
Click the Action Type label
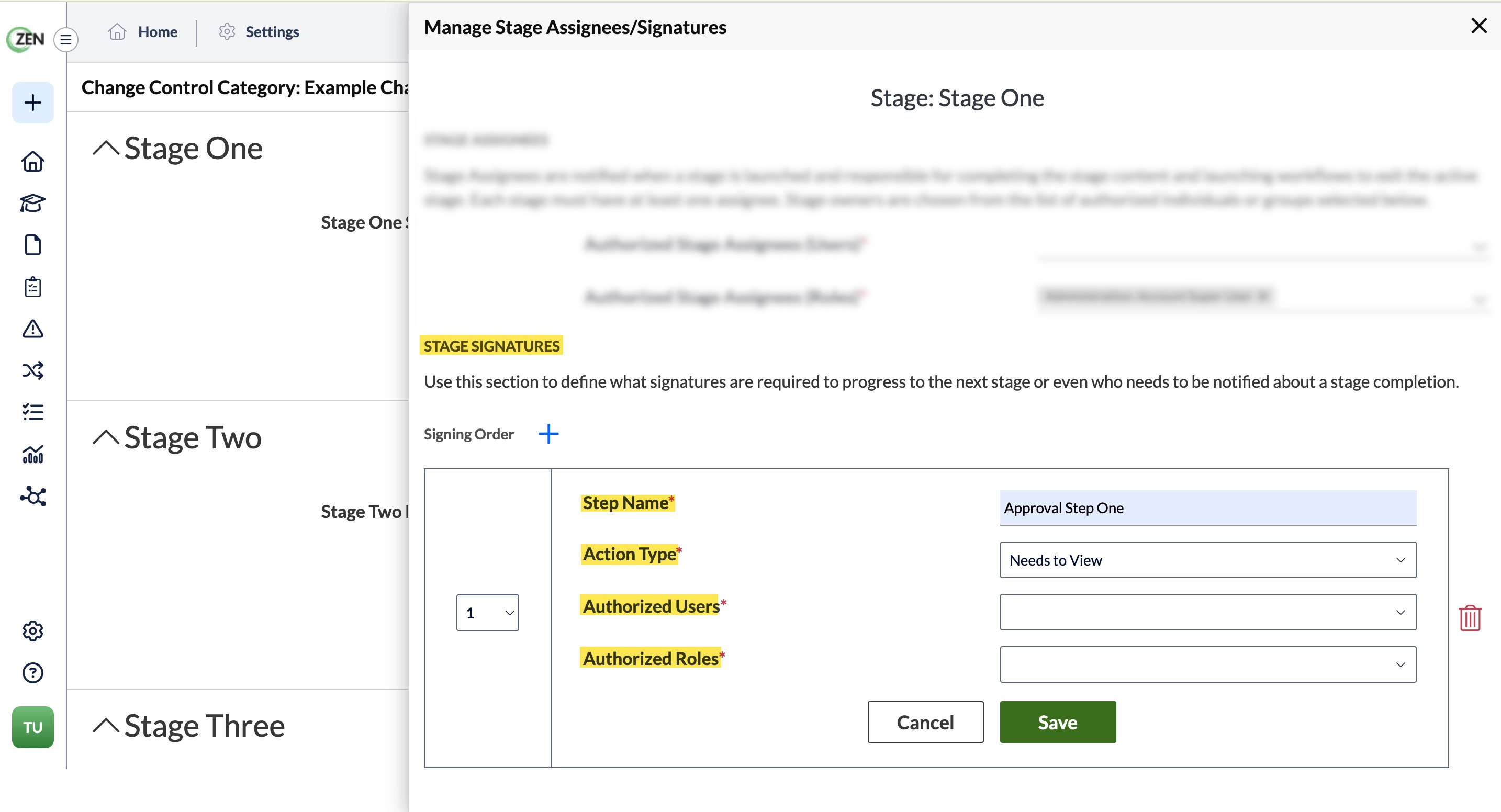pos(631,554)
